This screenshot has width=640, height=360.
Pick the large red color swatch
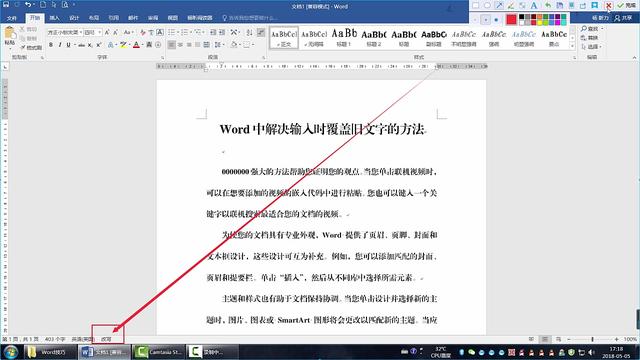click(511, 19)
